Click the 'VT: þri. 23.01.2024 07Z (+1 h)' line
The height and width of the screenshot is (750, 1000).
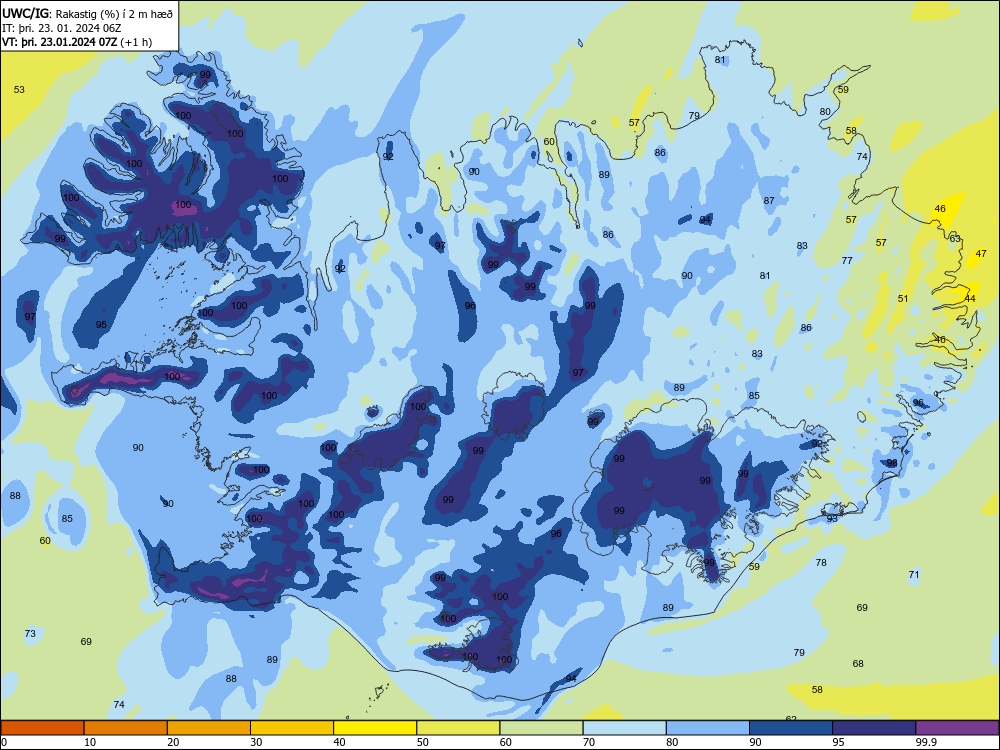point(77,42)
